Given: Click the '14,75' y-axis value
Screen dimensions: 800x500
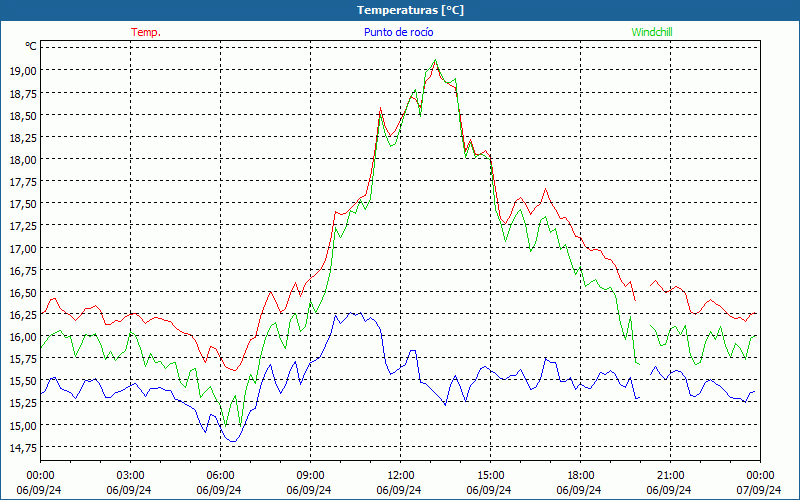Looking at the screenshot, I should coord(23,448).
